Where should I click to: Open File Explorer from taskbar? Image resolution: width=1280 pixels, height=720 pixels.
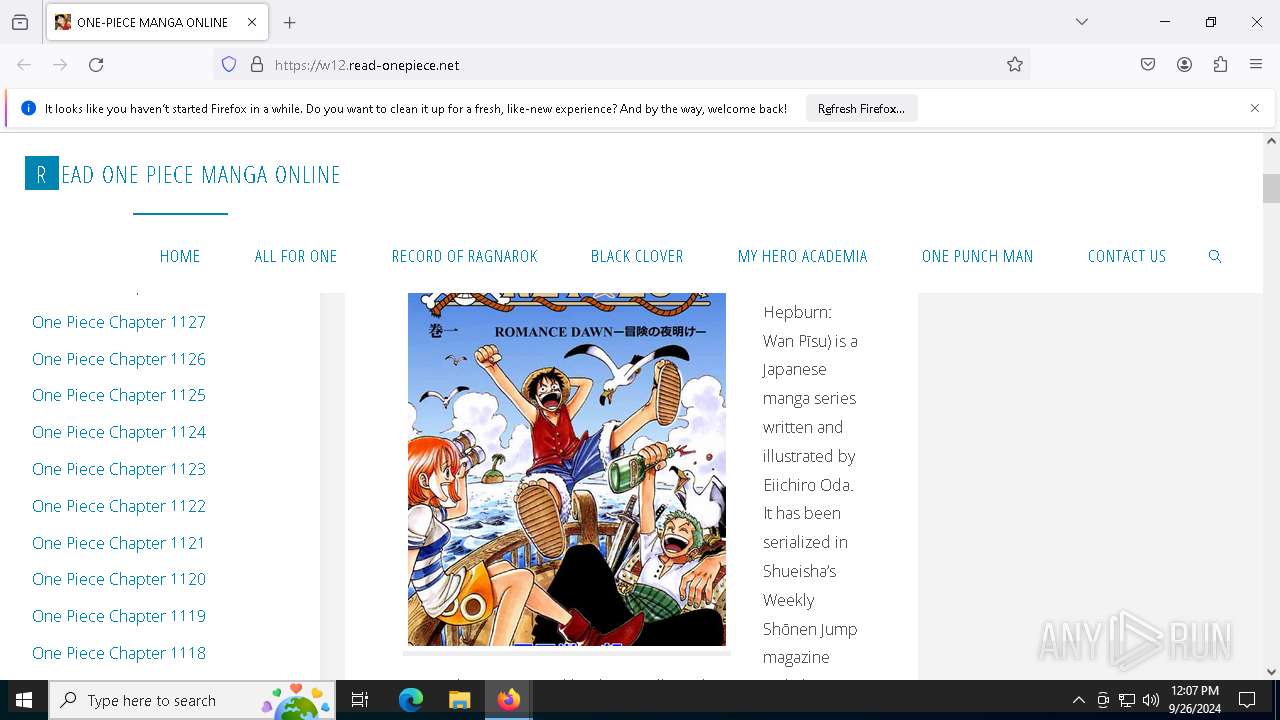point(459,700)
